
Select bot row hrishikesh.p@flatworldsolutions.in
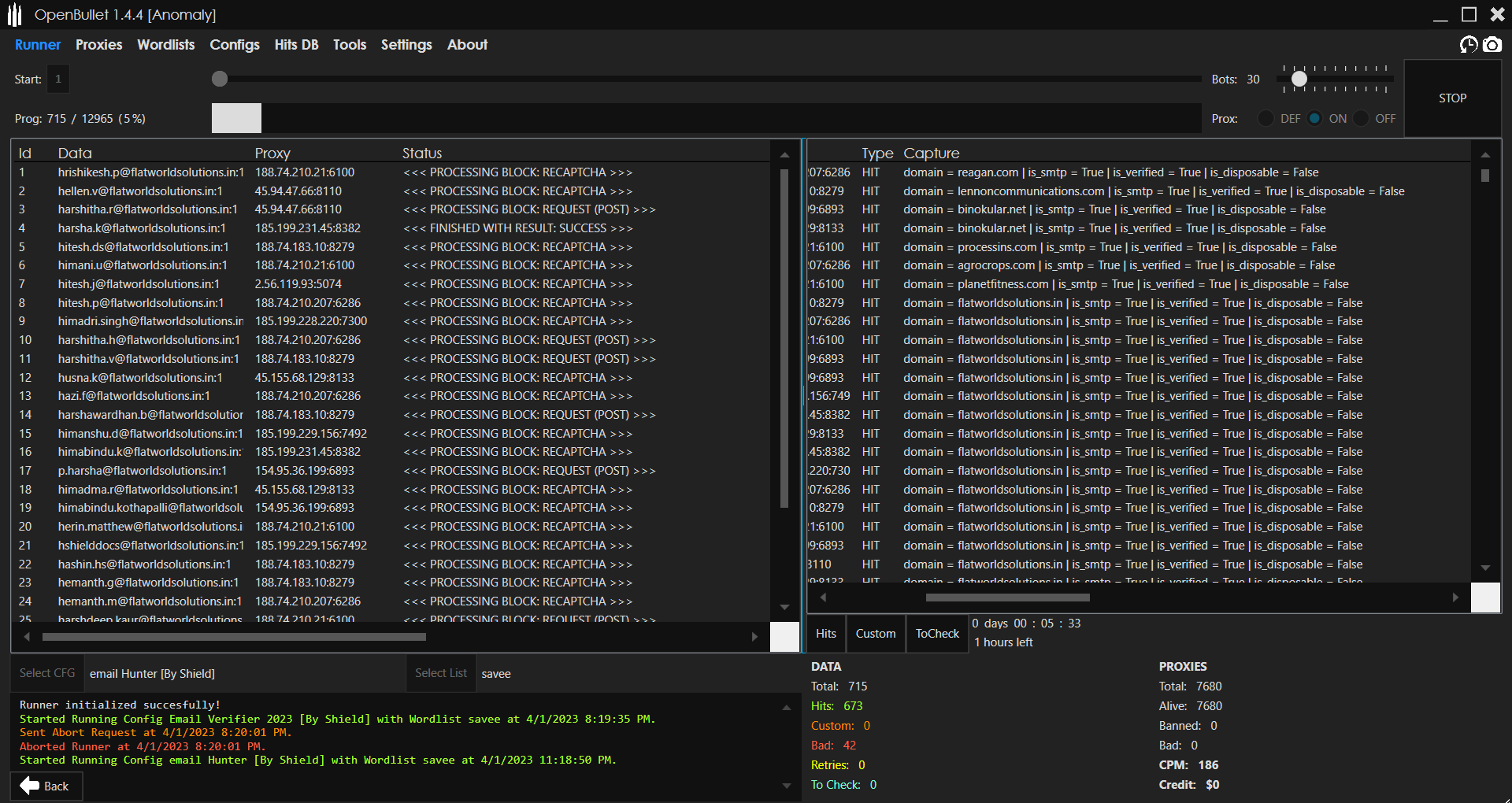coord(391,172)
